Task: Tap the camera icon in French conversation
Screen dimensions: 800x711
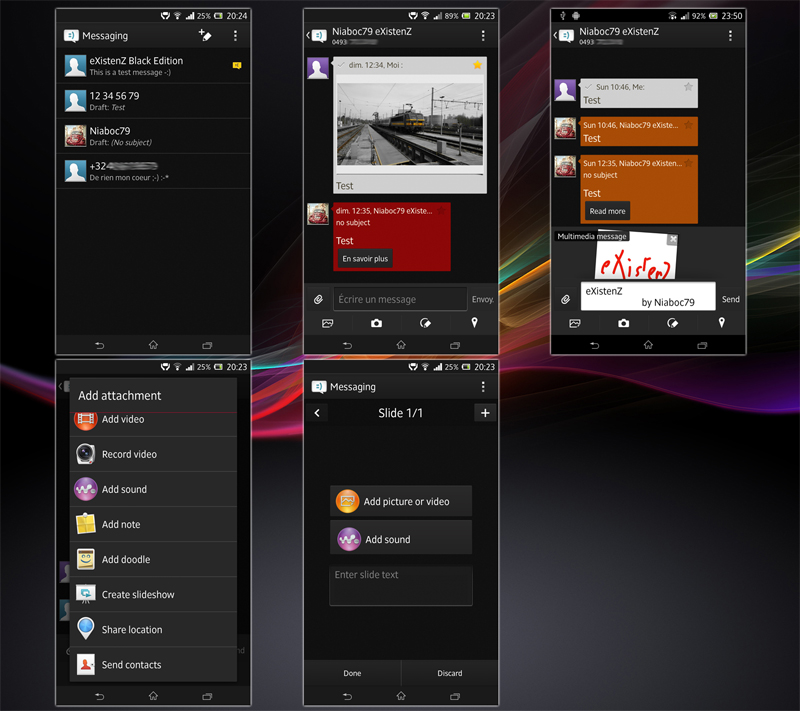Action: pyautogui.click(x=377, y=323)
